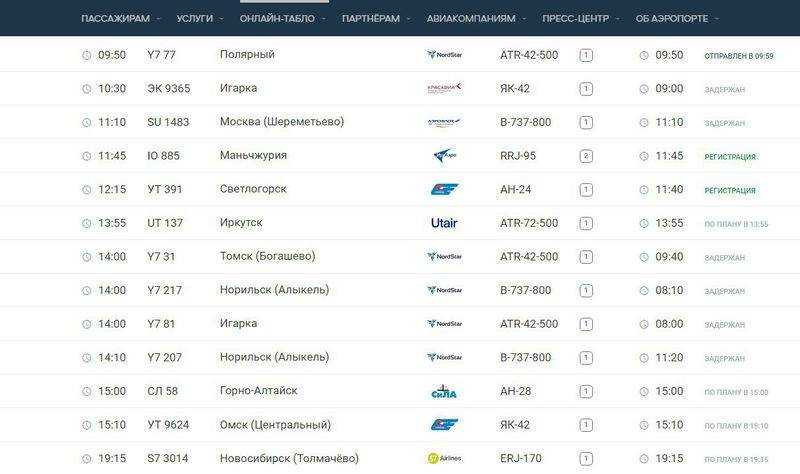
Task: Click the Utair logo in the Иркутск row
Action: click(x=444, y=223)
